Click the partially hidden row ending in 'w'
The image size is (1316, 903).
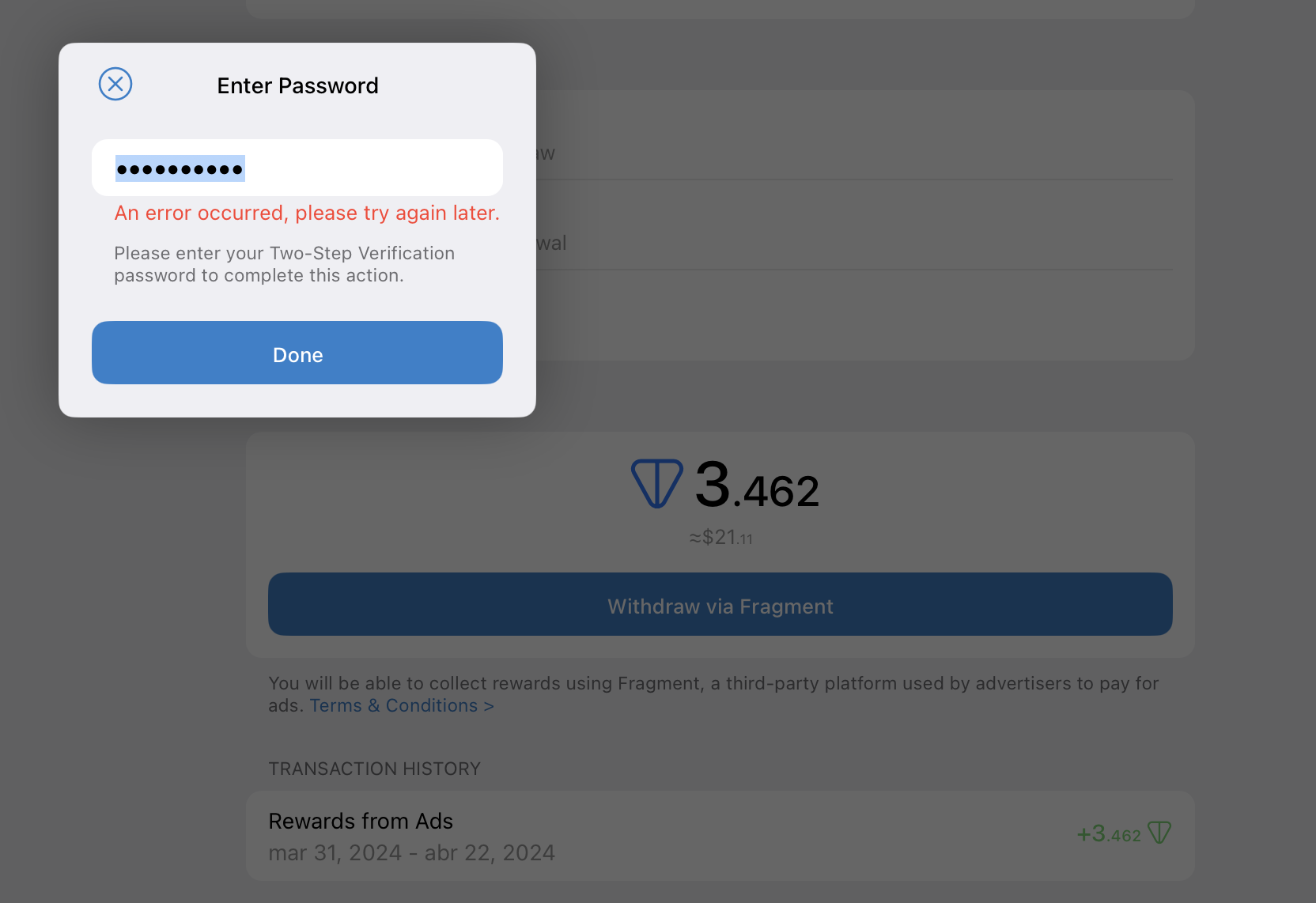click(854, 153)
